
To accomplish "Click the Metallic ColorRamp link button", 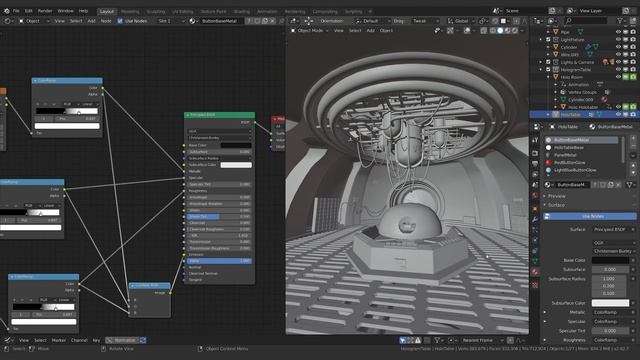I will pos(611,312).
